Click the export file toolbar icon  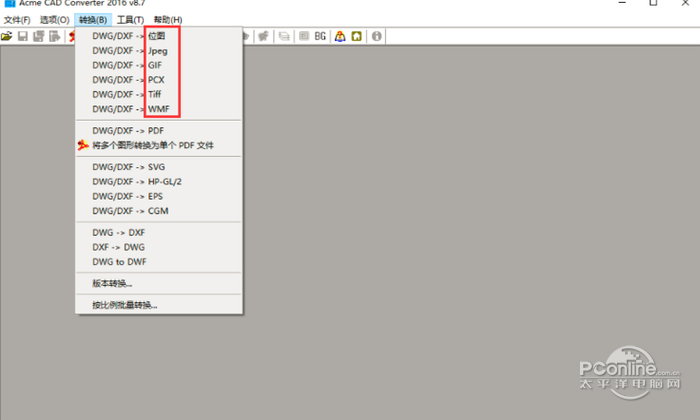tap(54, 36)
